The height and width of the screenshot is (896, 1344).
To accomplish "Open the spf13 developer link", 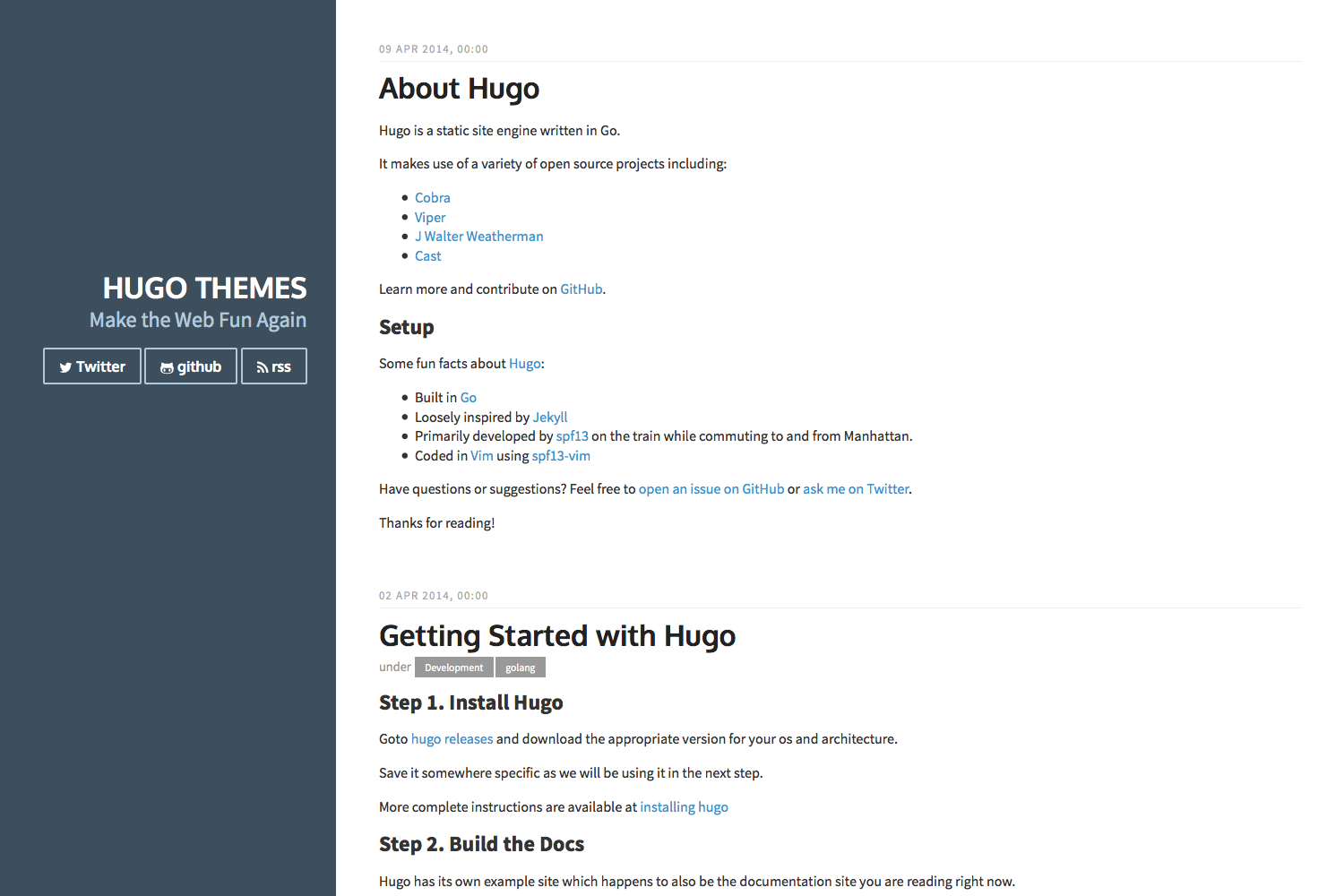I will 573,436.
